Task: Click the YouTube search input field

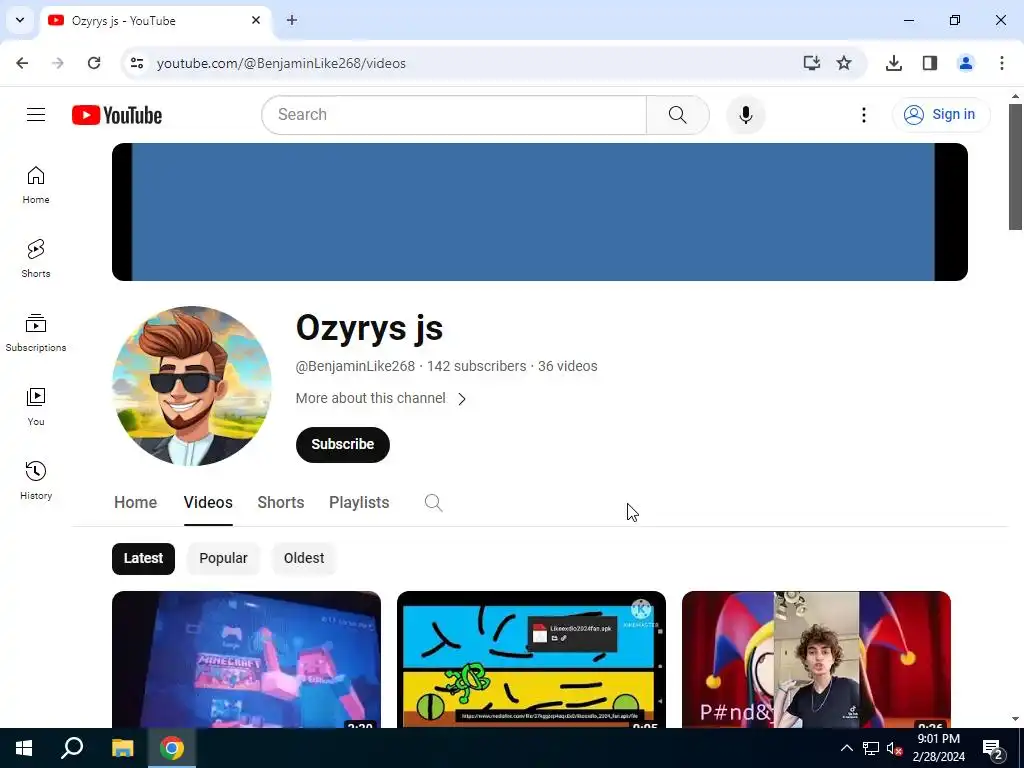Action: pos(455,115)
